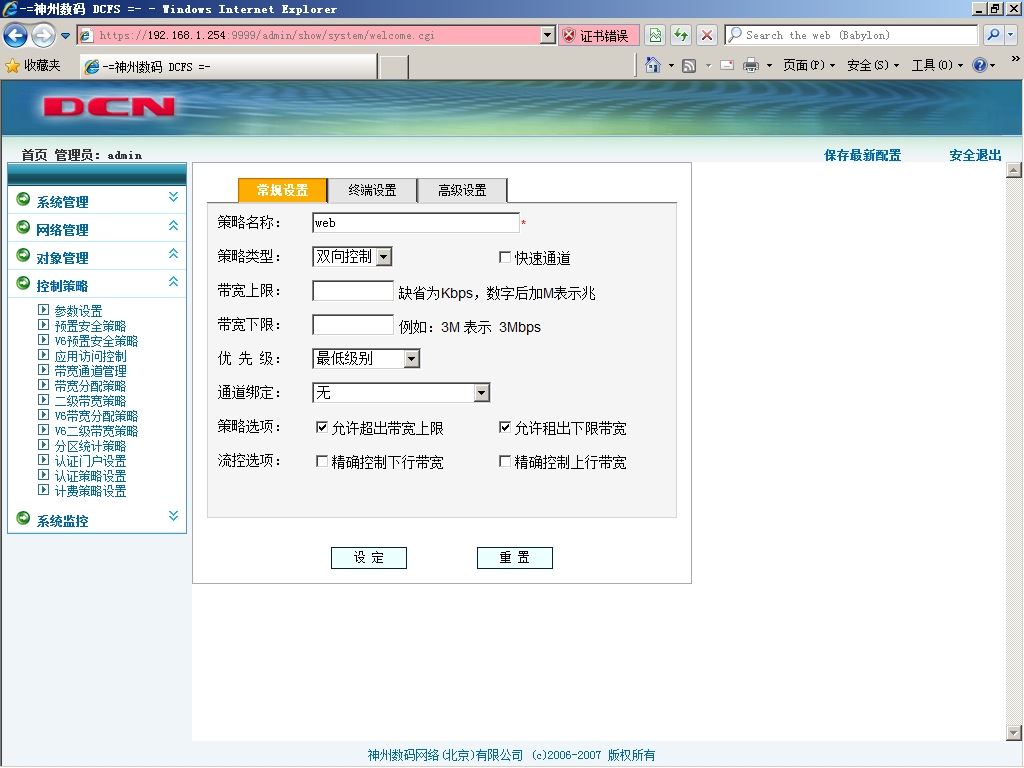Open the 安全(S) menu
1024x768 pixels.
click(x=872, y=65)
